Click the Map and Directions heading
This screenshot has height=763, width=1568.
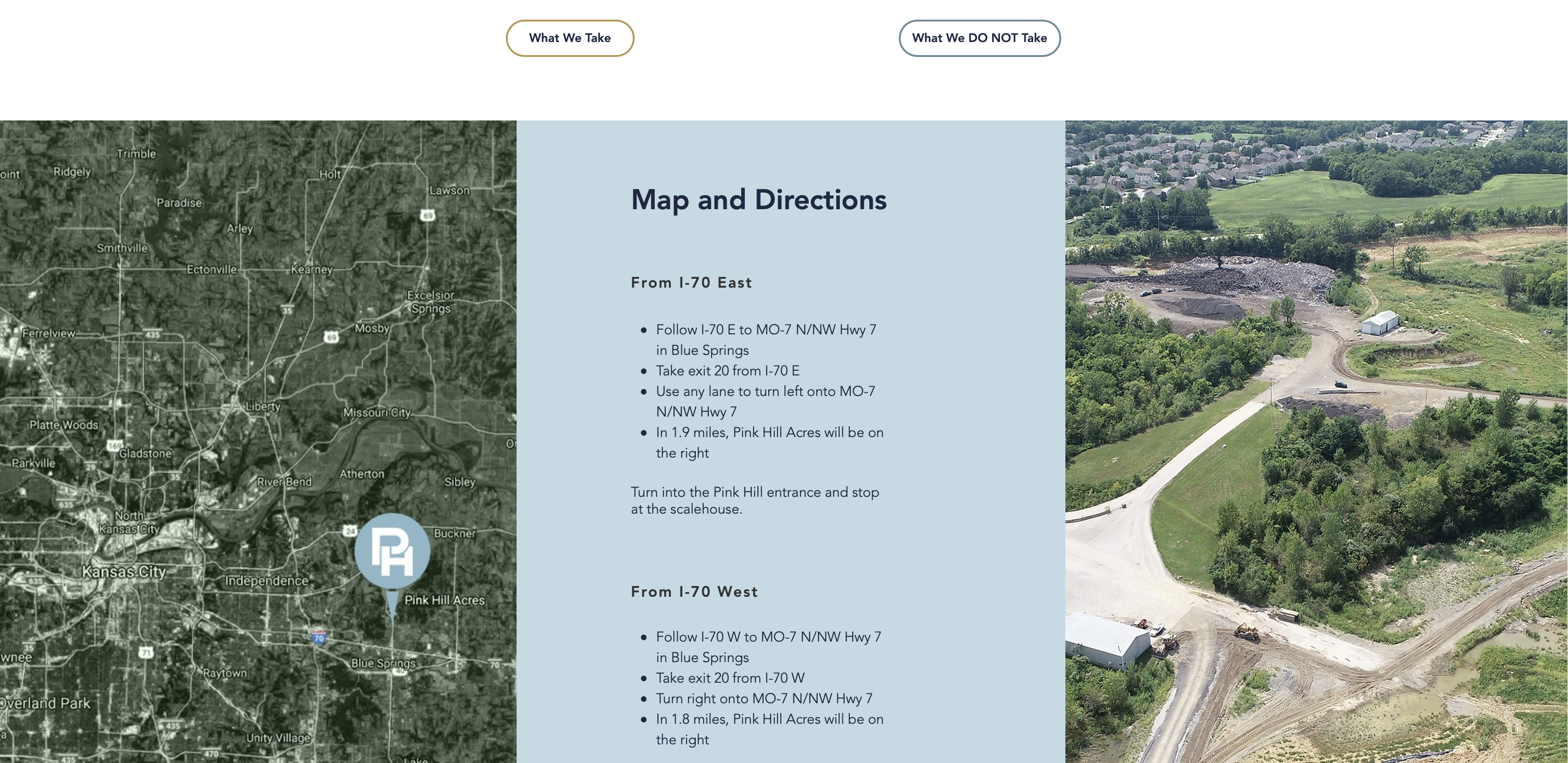click(x=758, y=200)
